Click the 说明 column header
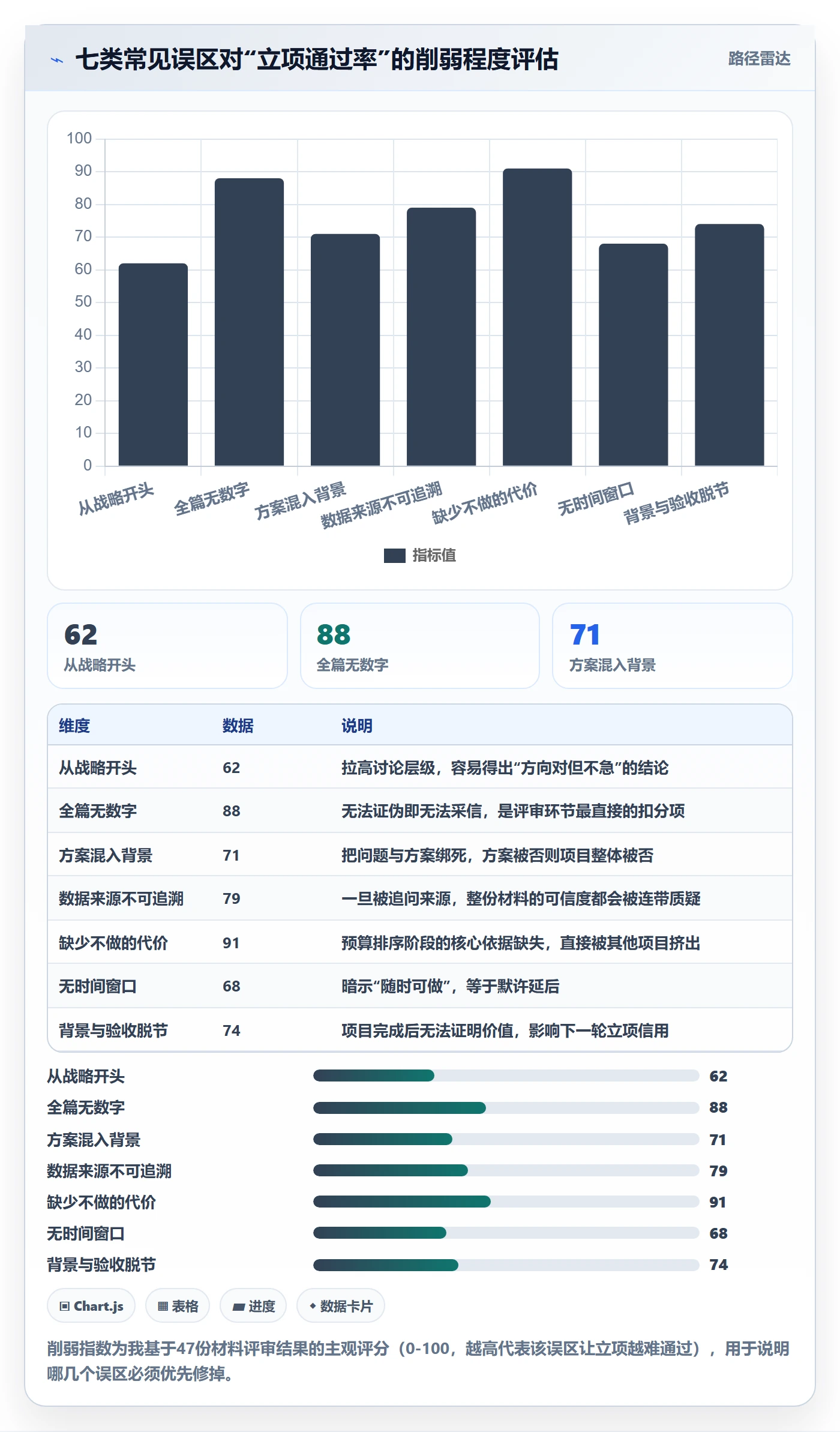 (357, 726)
